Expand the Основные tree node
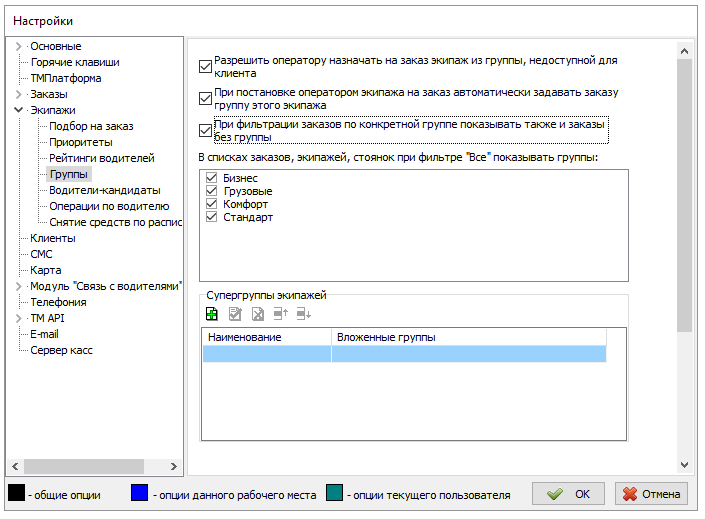705x519 pixels. coord(18,46)
